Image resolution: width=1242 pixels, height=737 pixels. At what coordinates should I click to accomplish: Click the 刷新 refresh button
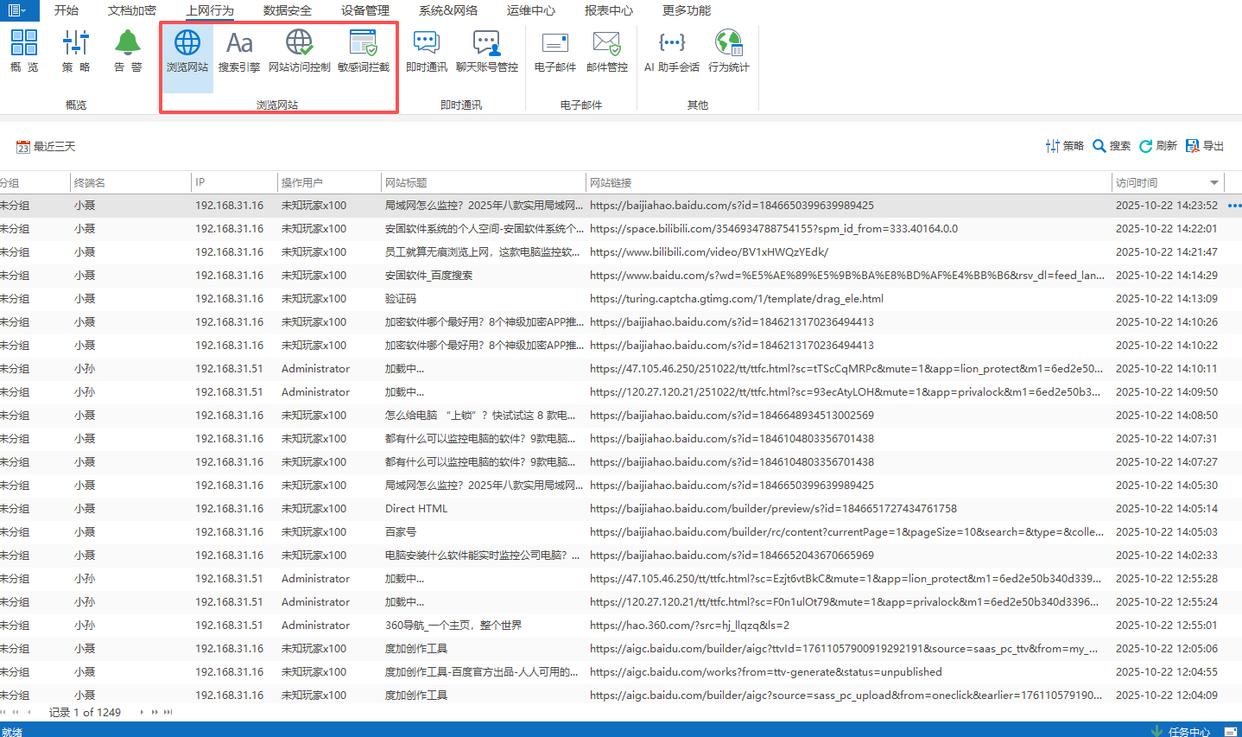[x=1157, y=146]
